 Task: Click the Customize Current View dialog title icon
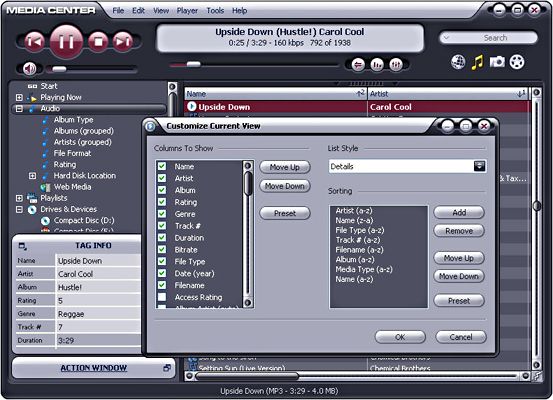(x=151, y=126)
